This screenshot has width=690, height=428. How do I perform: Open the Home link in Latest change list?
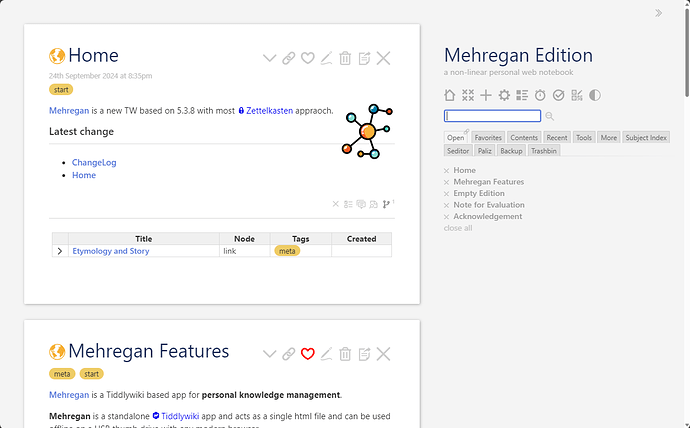pyautogui.click(x=84, y=175)
